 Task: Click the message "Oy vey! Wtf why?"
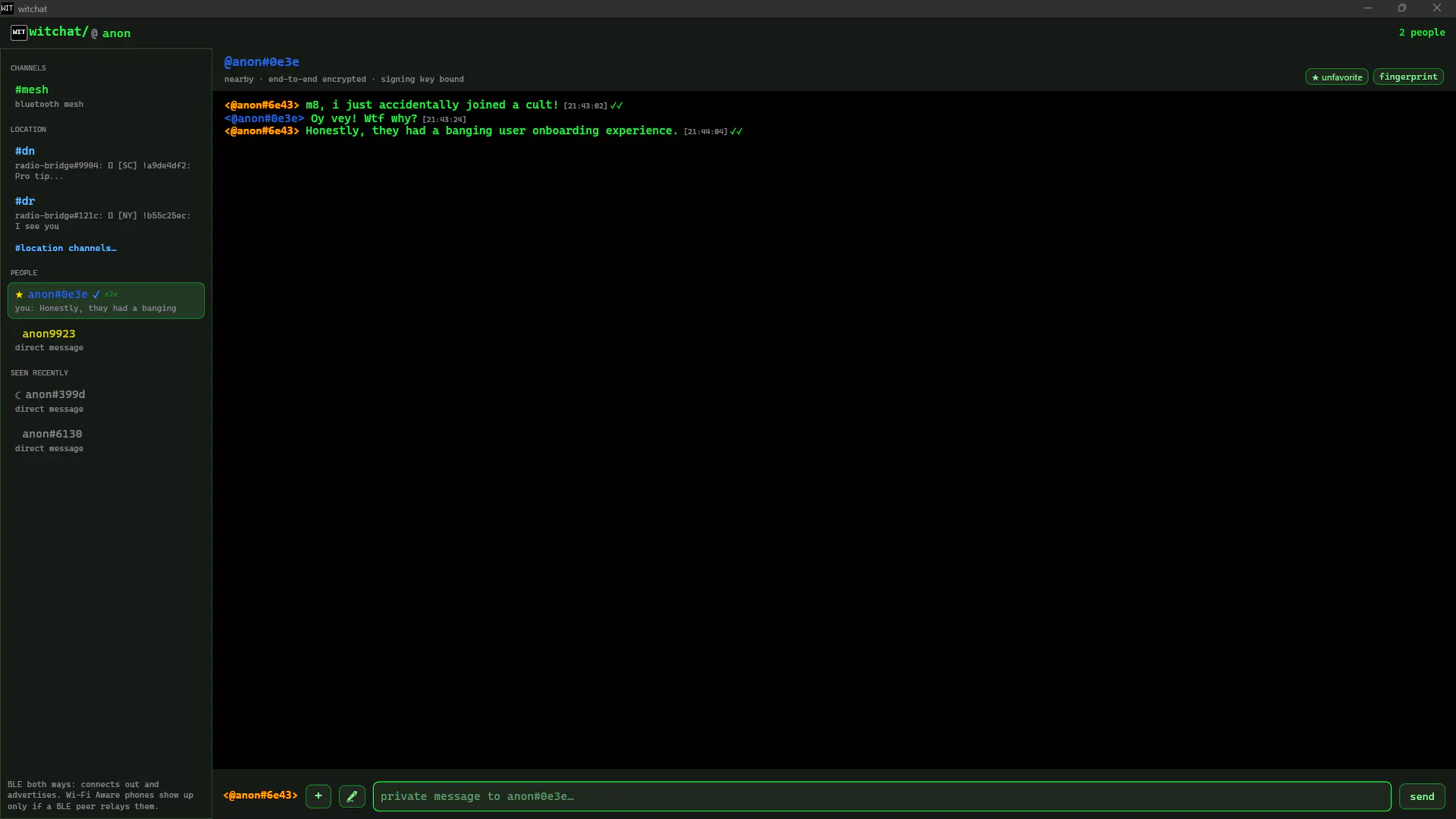[364, 118]
